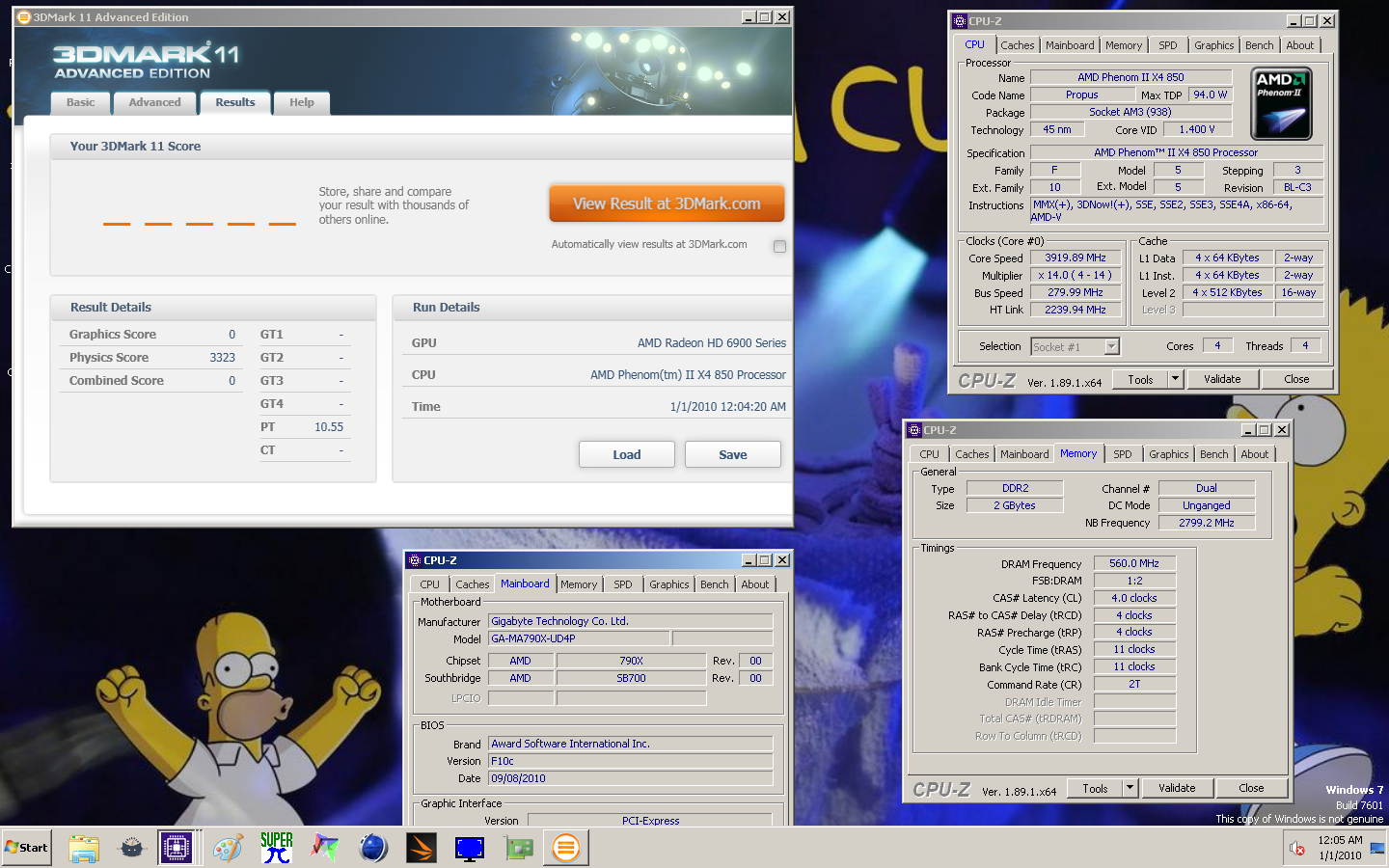Image resolution: width=1389 pixels, height=868 pixels.
Task: Open SPD tab in top CPU-Z window
Action: tap(1167, 45)
